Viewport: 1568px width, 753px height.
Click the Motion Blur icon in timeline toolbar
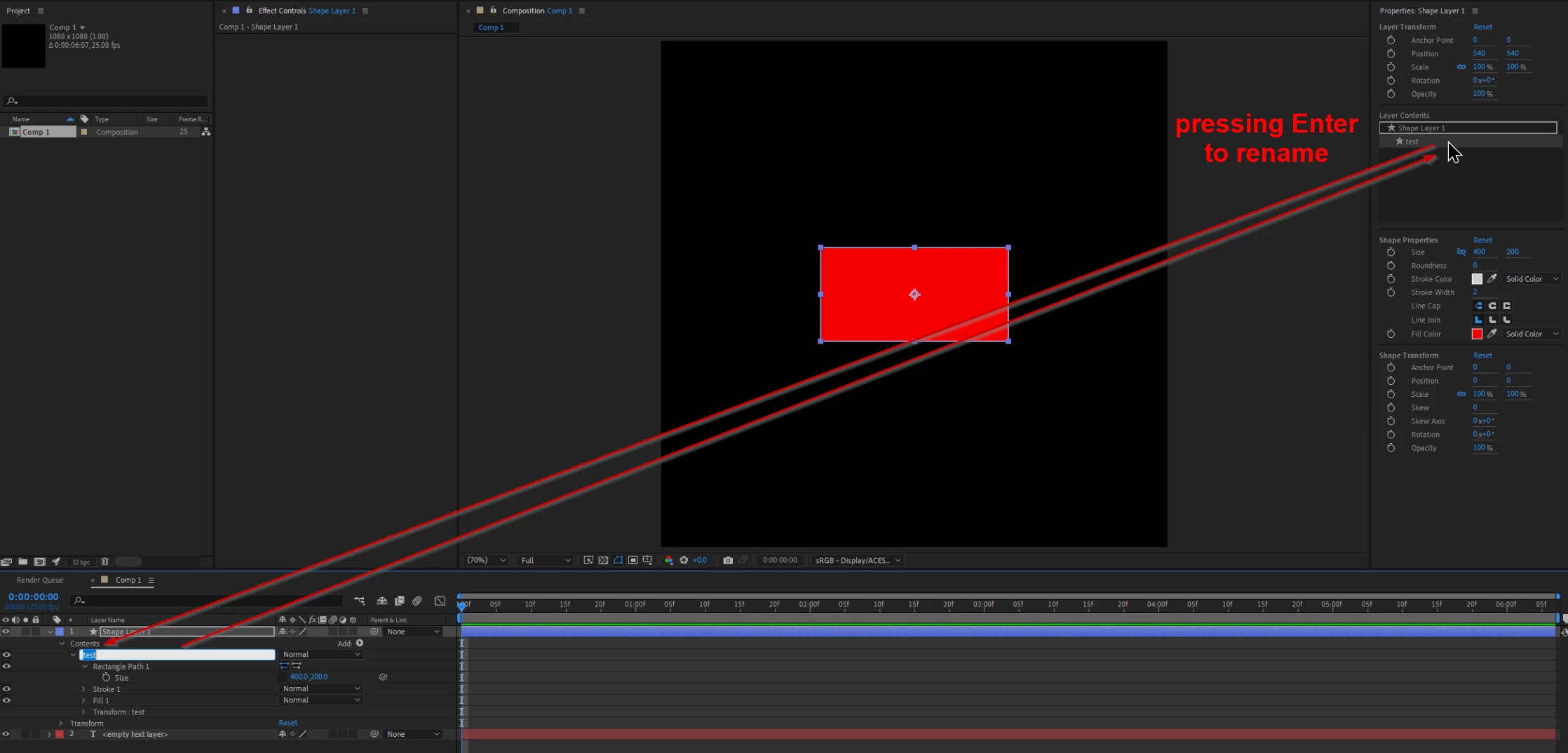pos(417,601)
